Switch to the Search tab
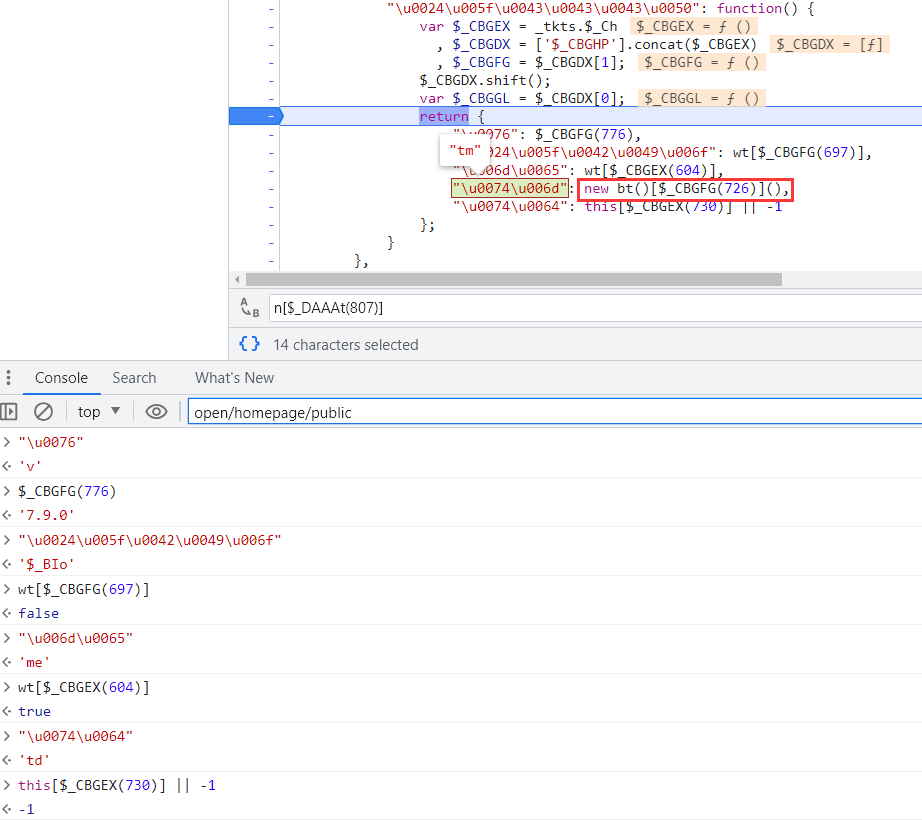This screenshot has width=922, height=820. pyautogui.click(x=134, y=378)
